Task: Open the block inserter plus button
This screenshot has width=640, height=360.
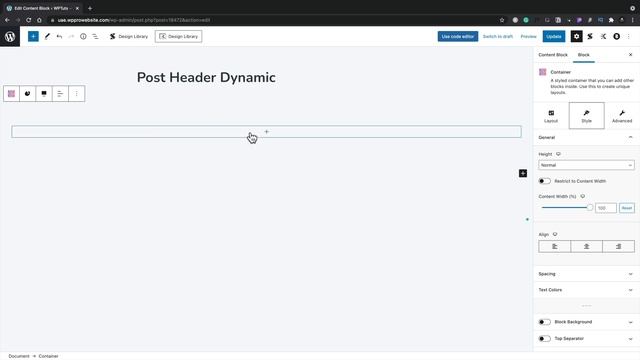Action: click(33, 36)
